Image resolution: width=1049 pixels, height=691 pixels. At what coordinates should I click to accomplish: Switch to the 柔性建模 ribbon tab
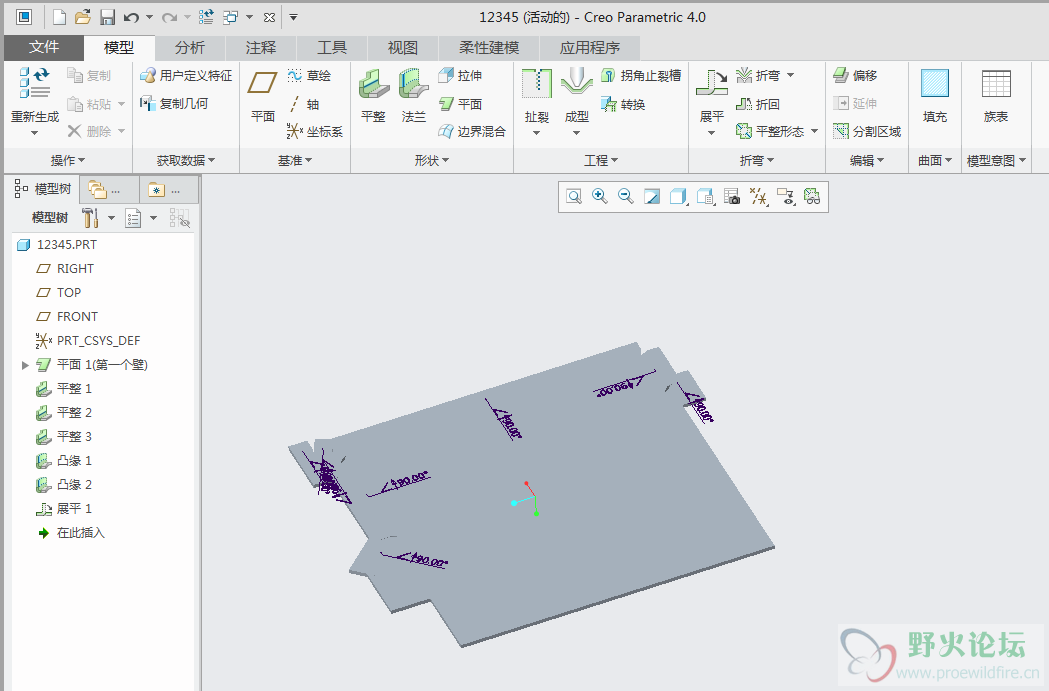click(x=489, y=47)
